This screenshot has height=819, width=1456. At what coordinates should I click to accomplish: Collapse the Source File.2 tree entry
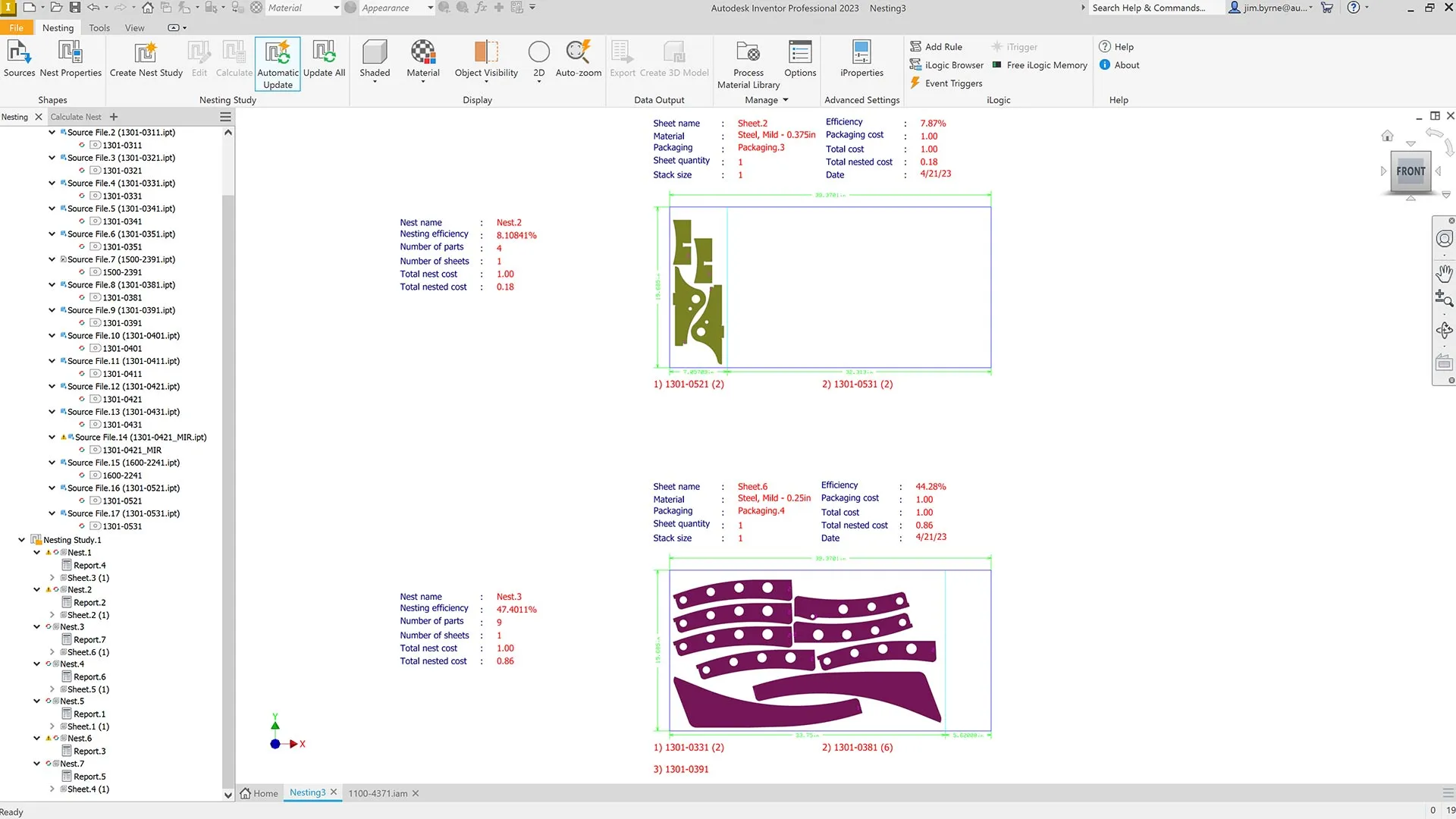coord(52,132)
